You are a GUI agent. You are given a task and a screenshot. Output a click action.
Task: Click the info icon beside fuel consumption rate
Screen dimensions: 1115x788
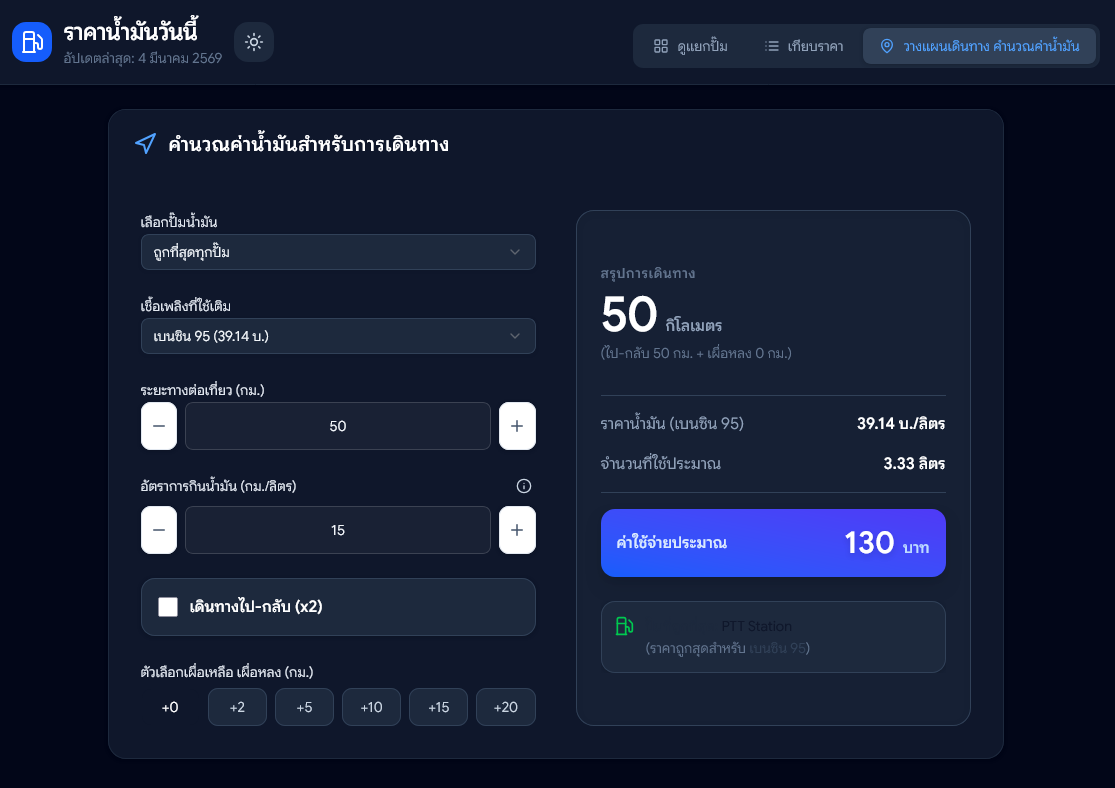pos(523,486)
